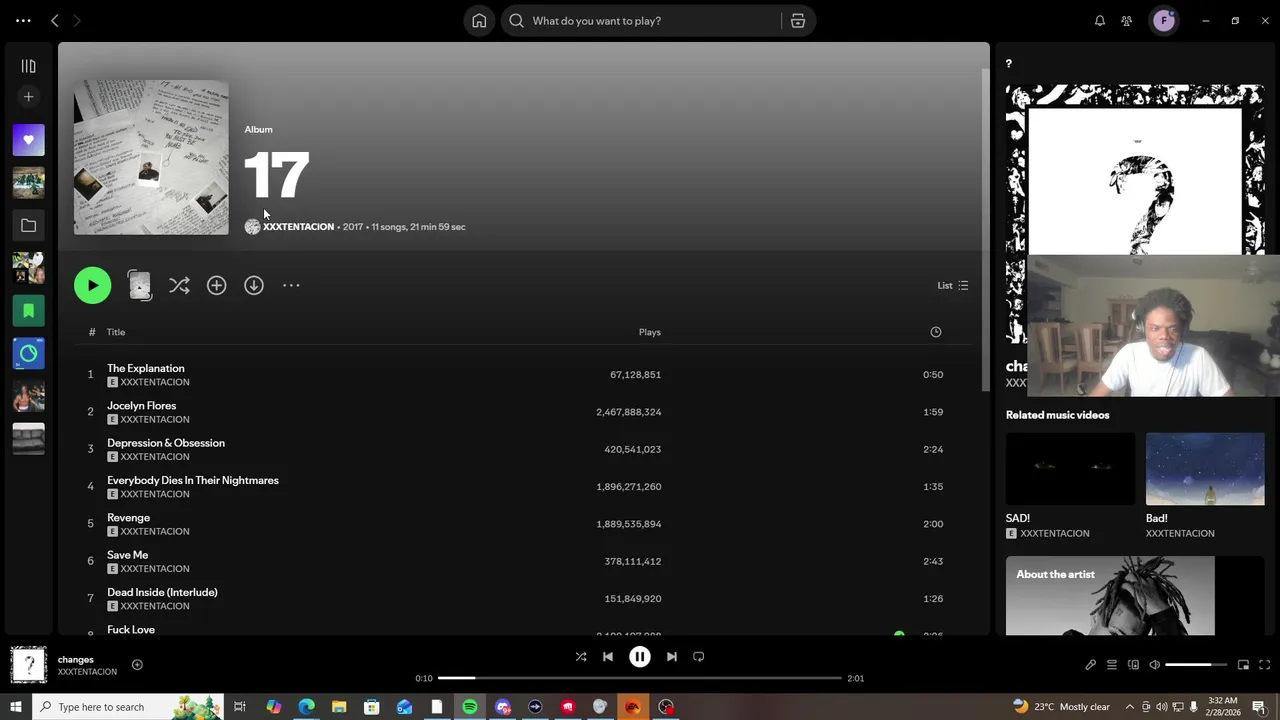Adjust the volume slider

(1195, 665)
